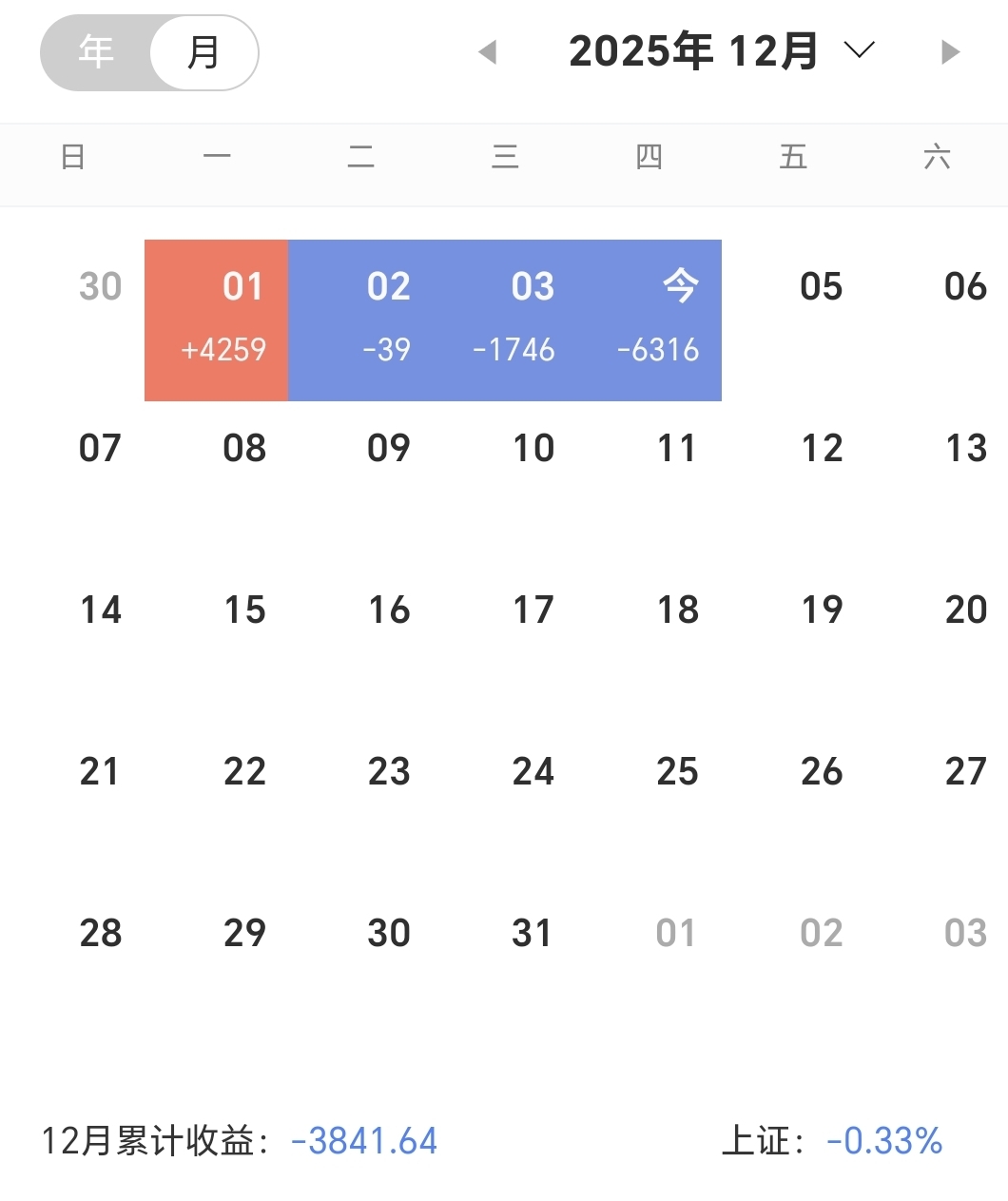Screen dimensions: 1008x1201
Task: Pick date 15 on the calendar
Action: 244,610
